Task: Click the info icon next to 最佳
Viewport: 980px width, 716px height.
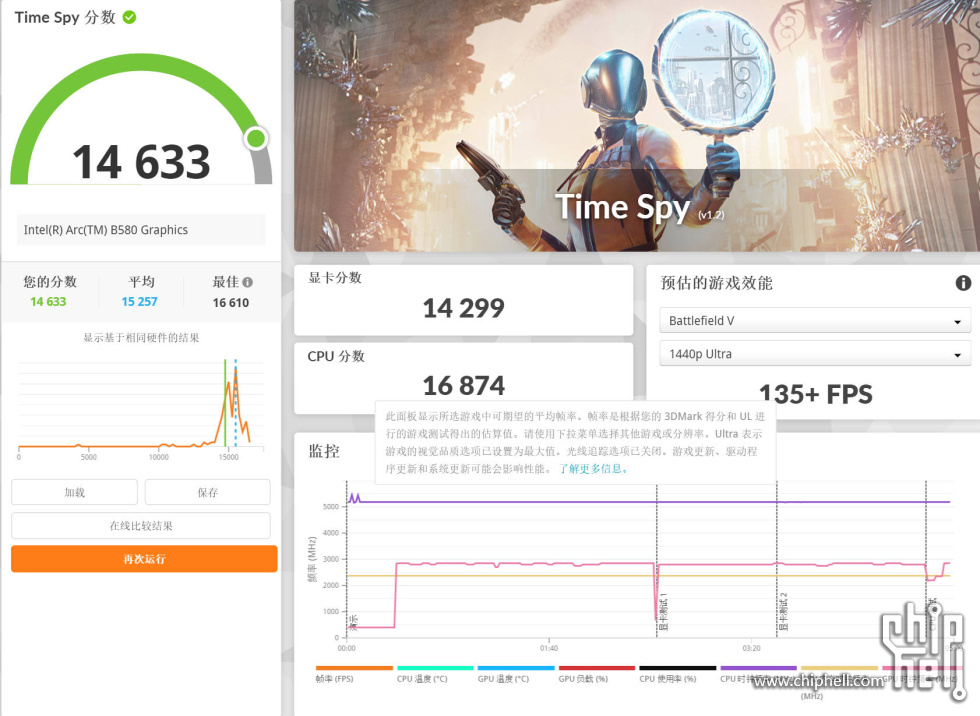Action: pos(248,282)
